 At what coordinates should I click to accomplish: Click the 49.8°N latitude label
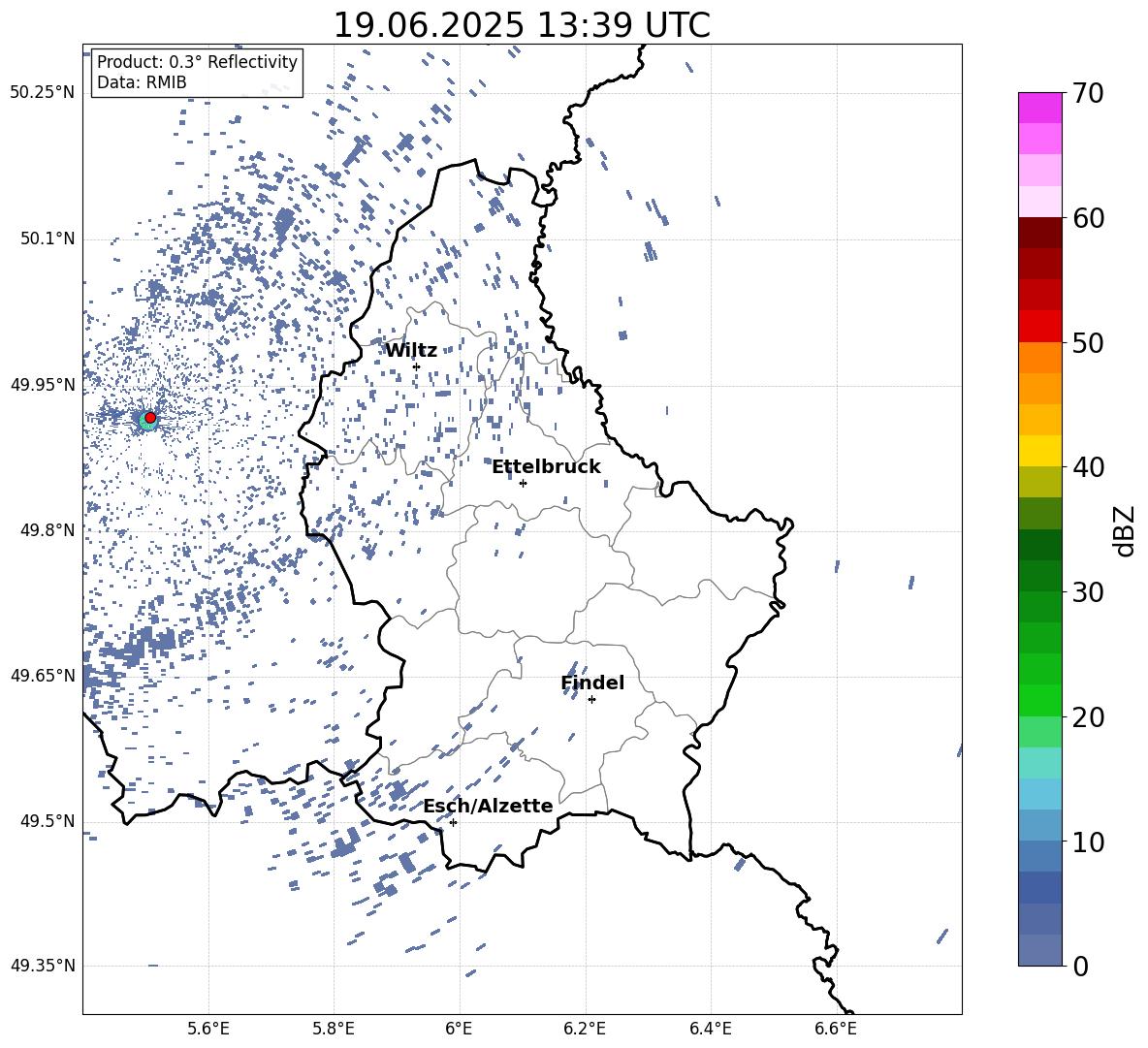(x=48, y=530)
